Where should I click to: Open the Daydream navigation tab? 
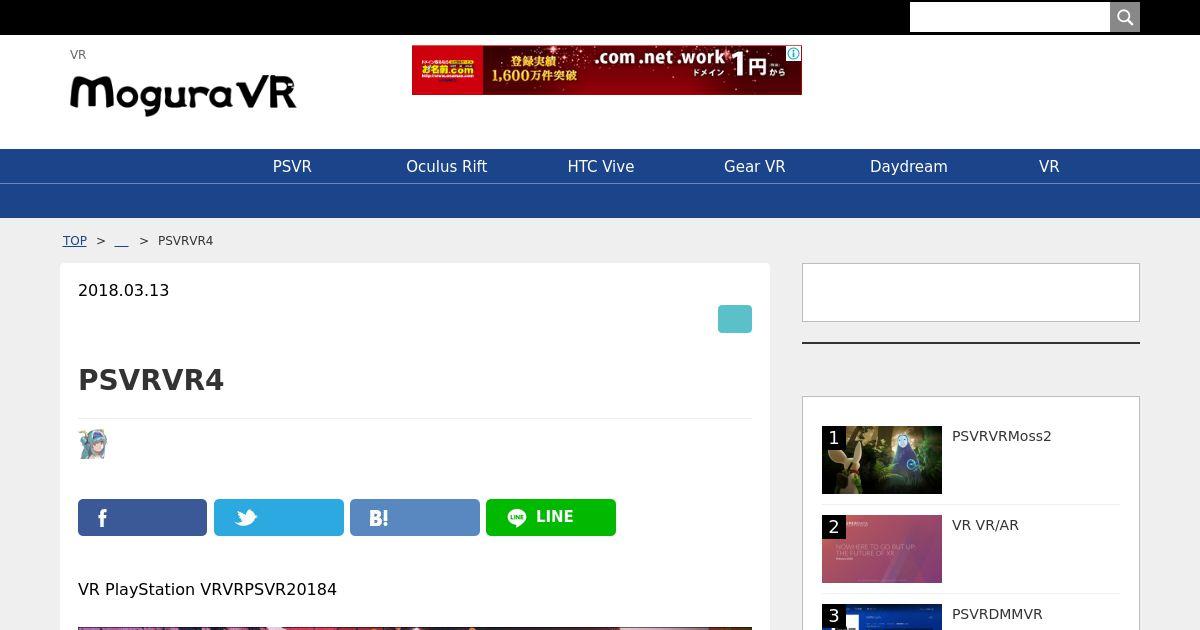(x=909, y=167)
